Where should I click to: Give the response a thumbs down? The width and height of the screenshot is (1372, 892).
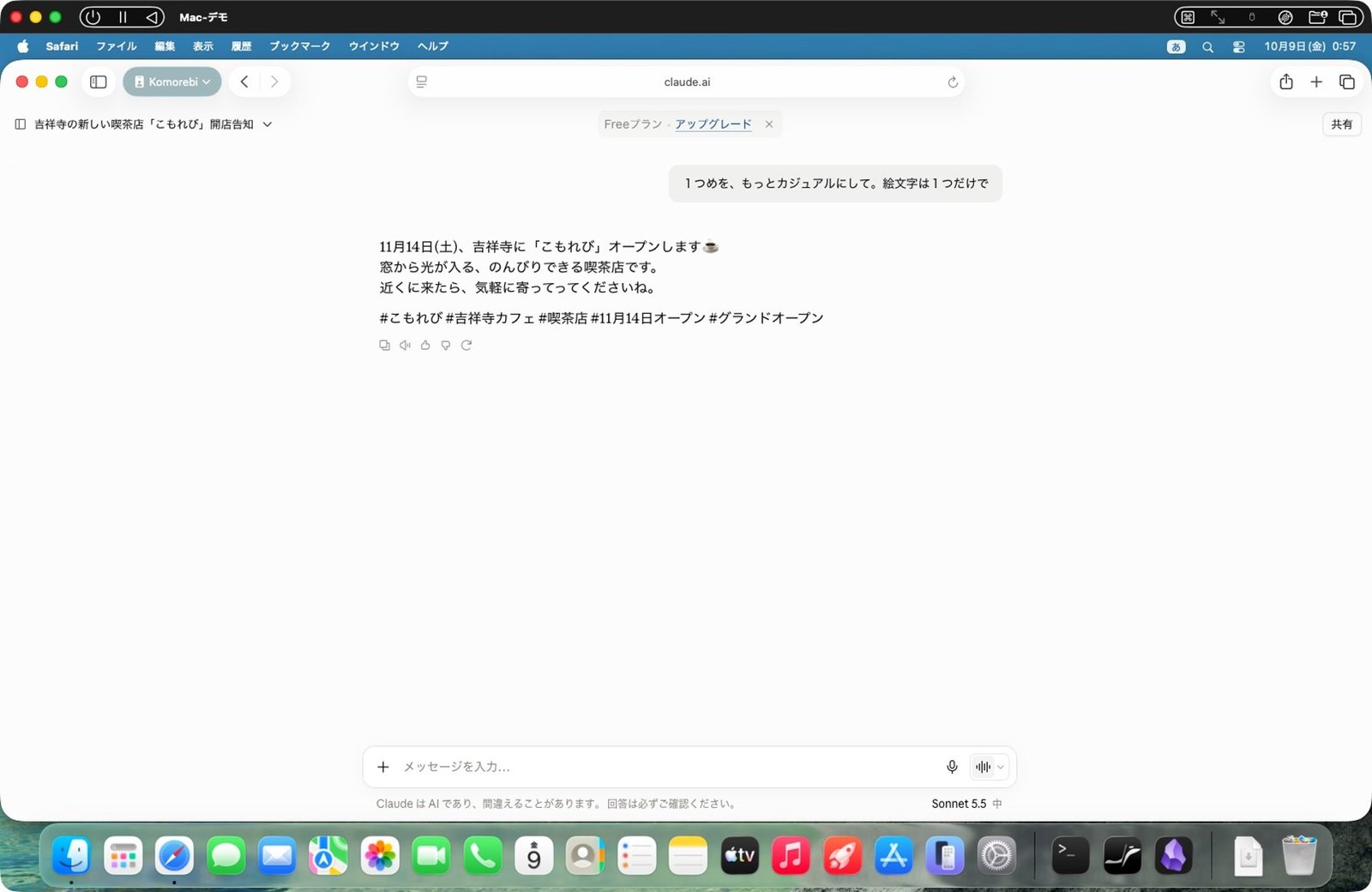446,345
